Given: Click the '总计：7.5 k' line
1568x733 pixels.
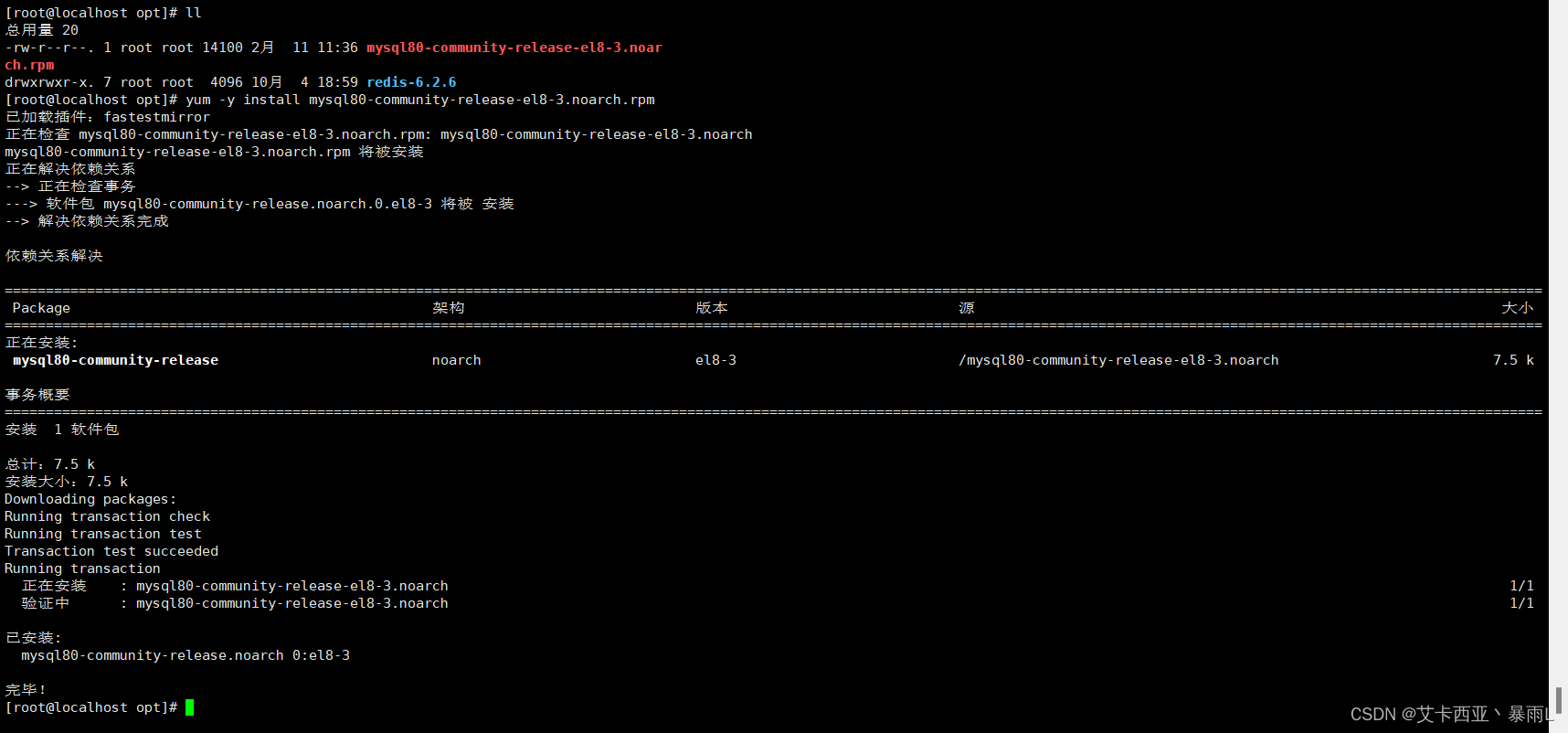Looking at the screenshot, I should tap(50, 464).
